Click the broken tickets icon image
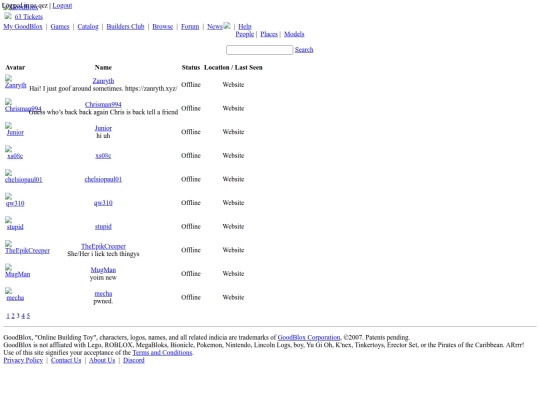The height and width of the screenshot is (405, 540). [x=8, y=16]
